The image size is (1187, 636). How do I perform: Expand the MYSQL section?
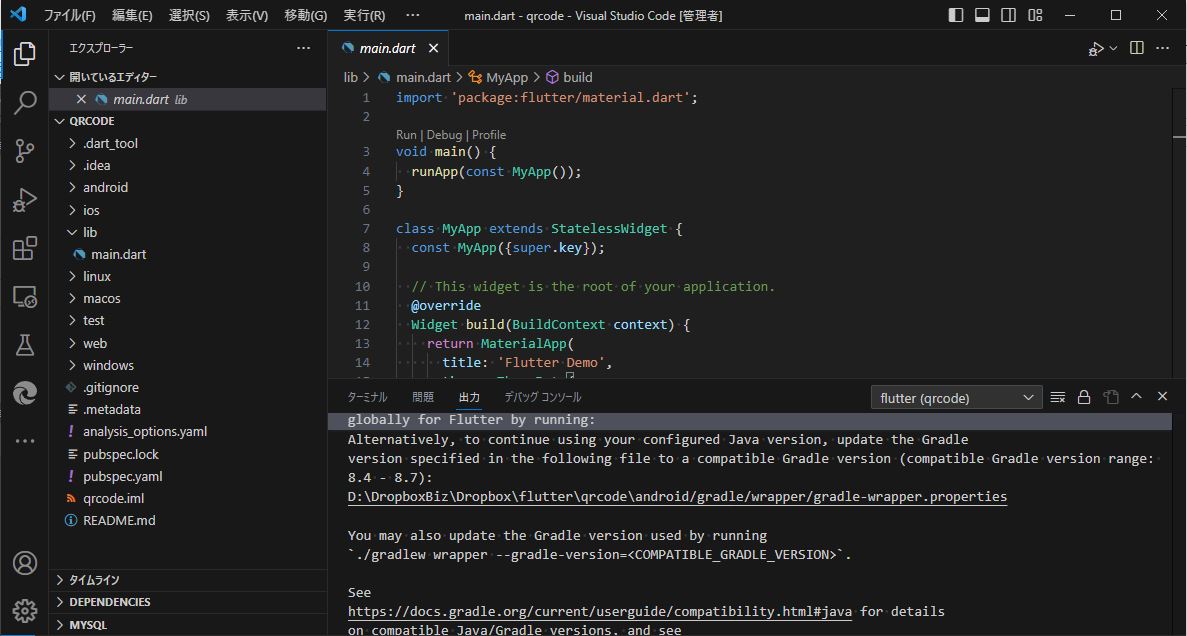pos(188,625)
